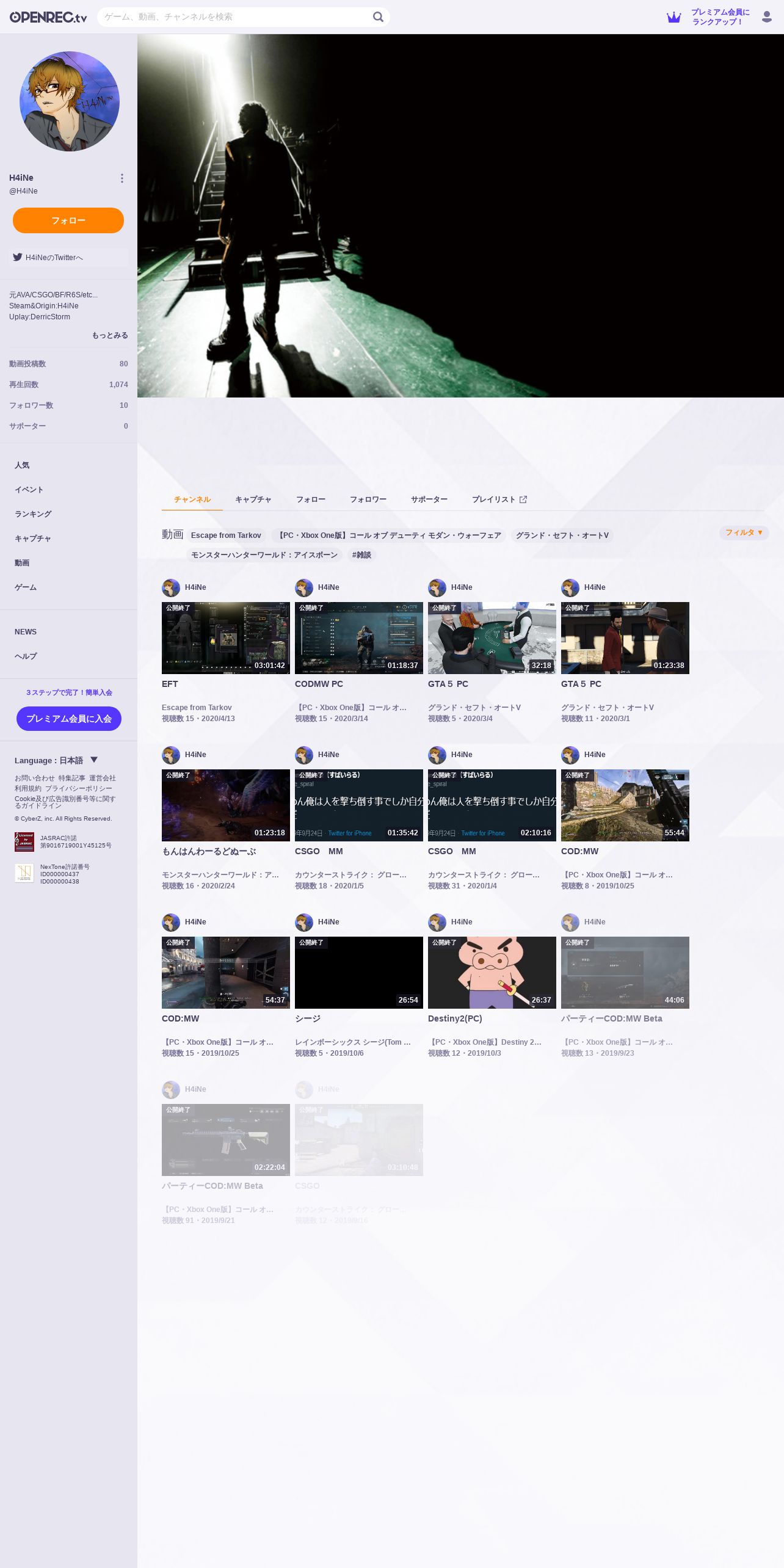Switch to the フォロワー tab
Screen dimensions: 784x1568
point(368,499)
